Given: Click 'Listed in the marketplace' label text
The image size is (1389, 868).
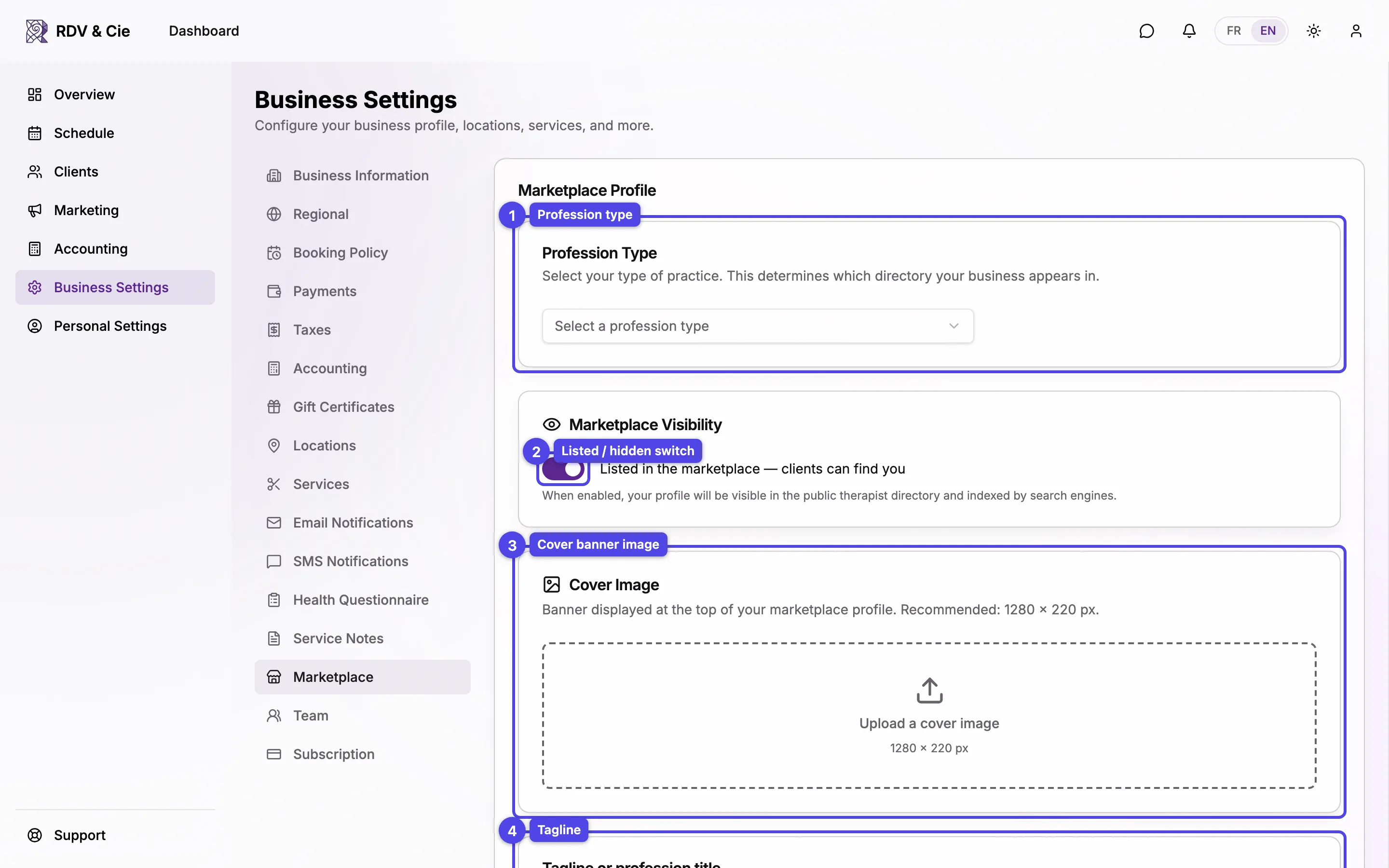Looking at the screenshot, I should [x=752, y=469].
